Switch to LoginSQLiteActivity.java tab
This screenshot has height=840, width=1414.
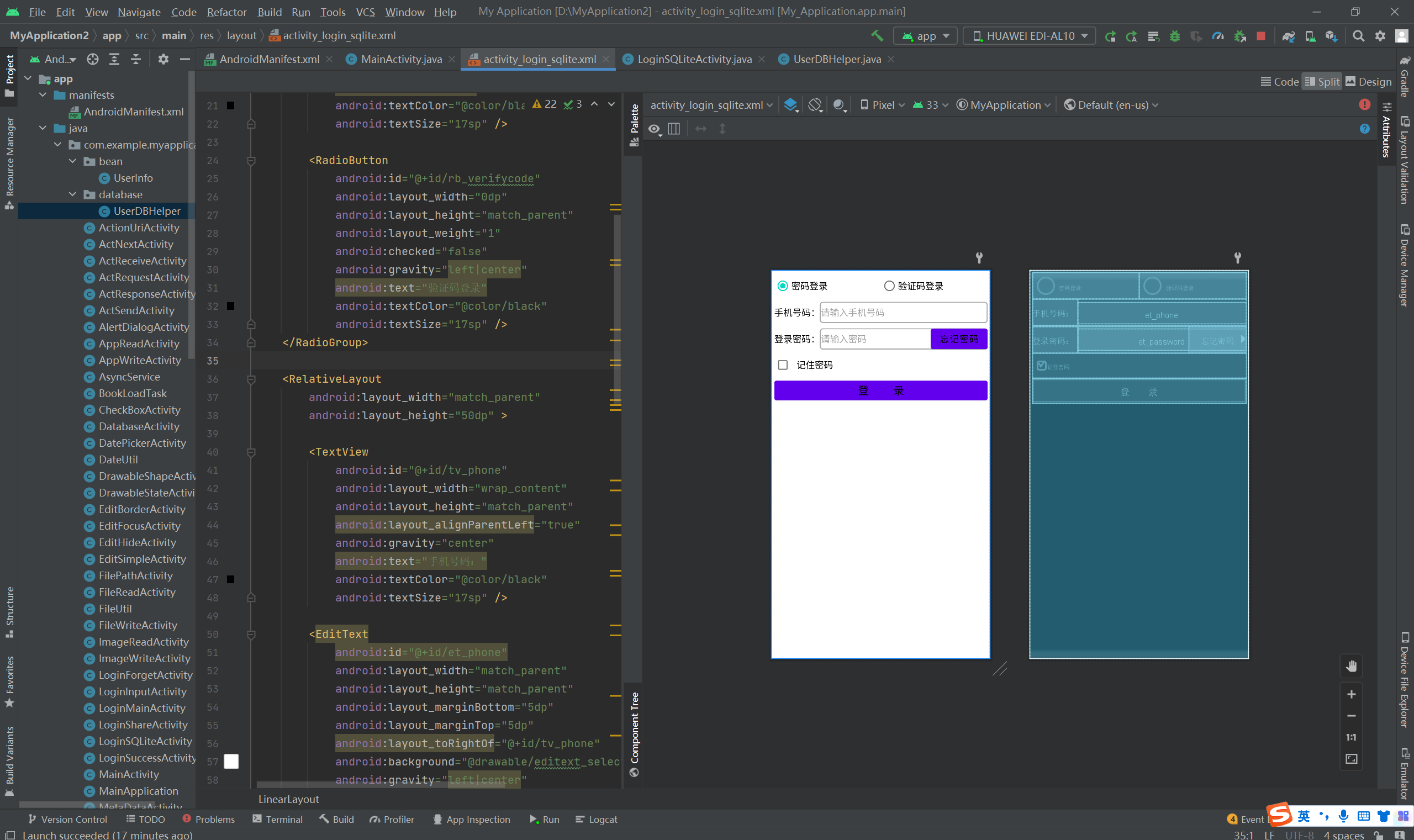pos(694,59)
